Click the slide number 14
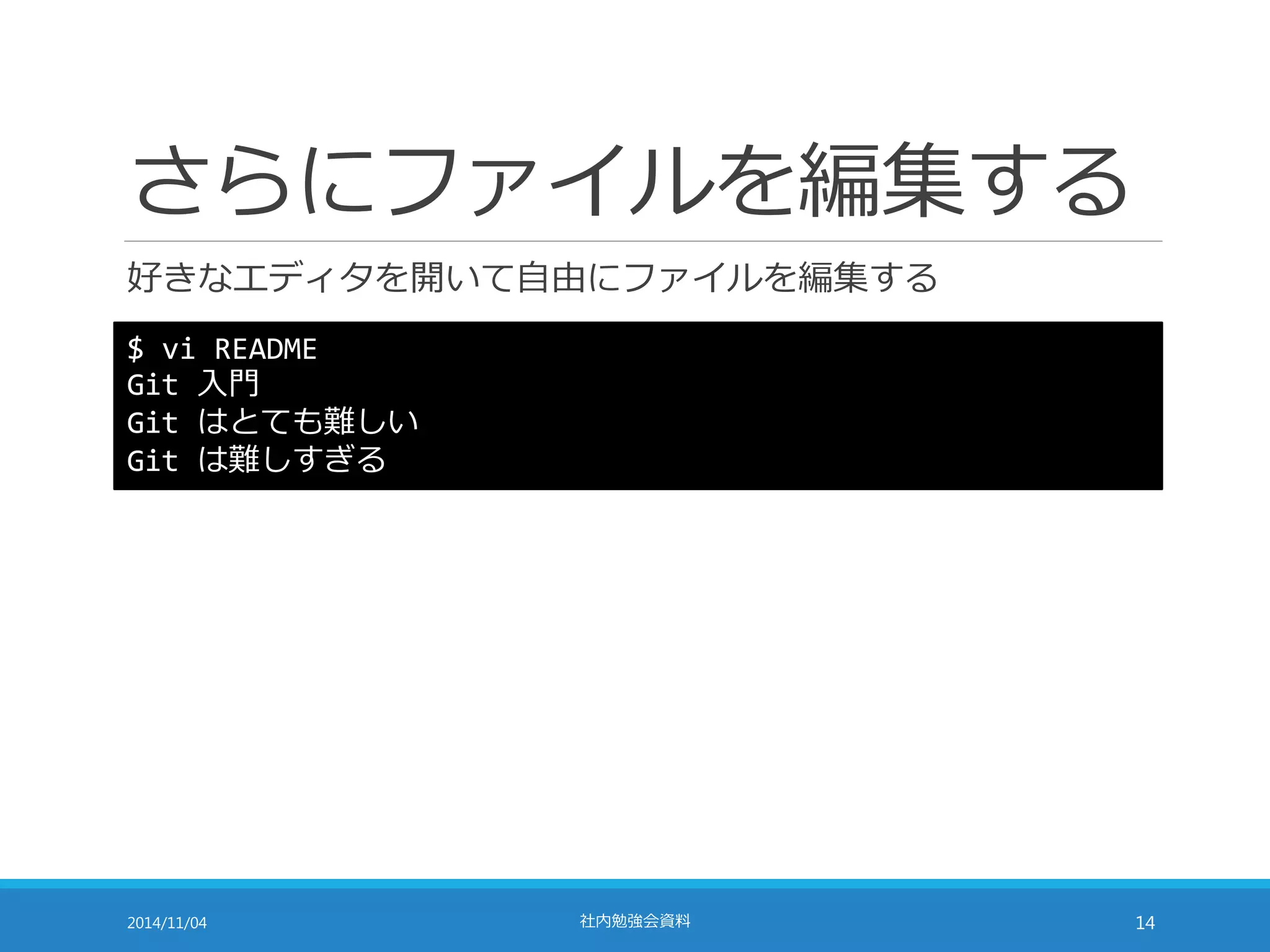1270x952 pixels. [1145, 923]
